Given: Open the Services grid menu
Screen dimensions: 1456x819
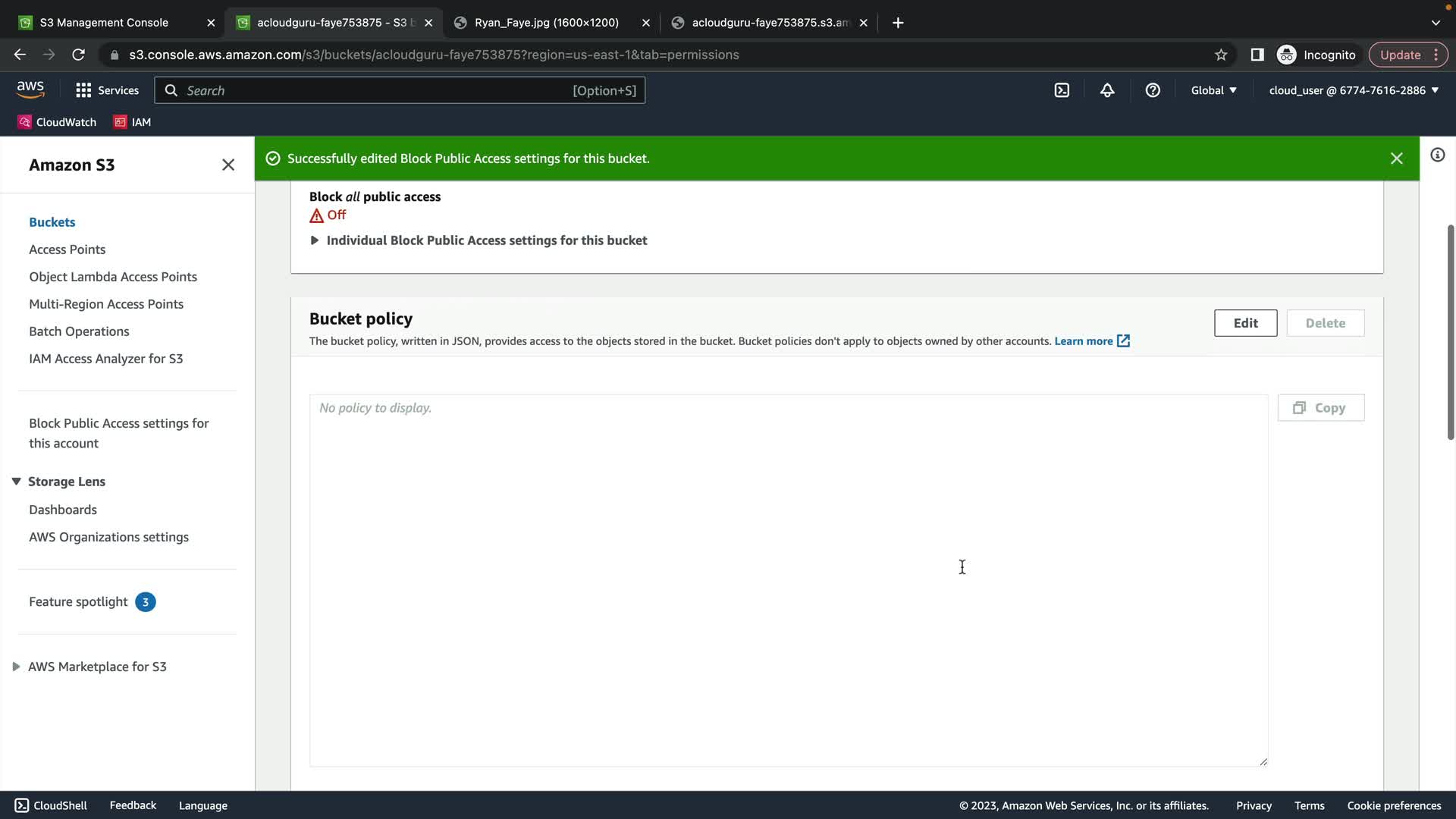Looking at the screenshot, I should point(107,90).
